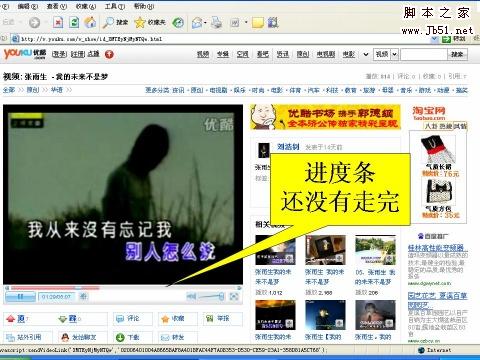Viewport: 480px width, 360px height.
Task: Open the Youku bookstore yellow banner ad
Action: tap(325, 117)
